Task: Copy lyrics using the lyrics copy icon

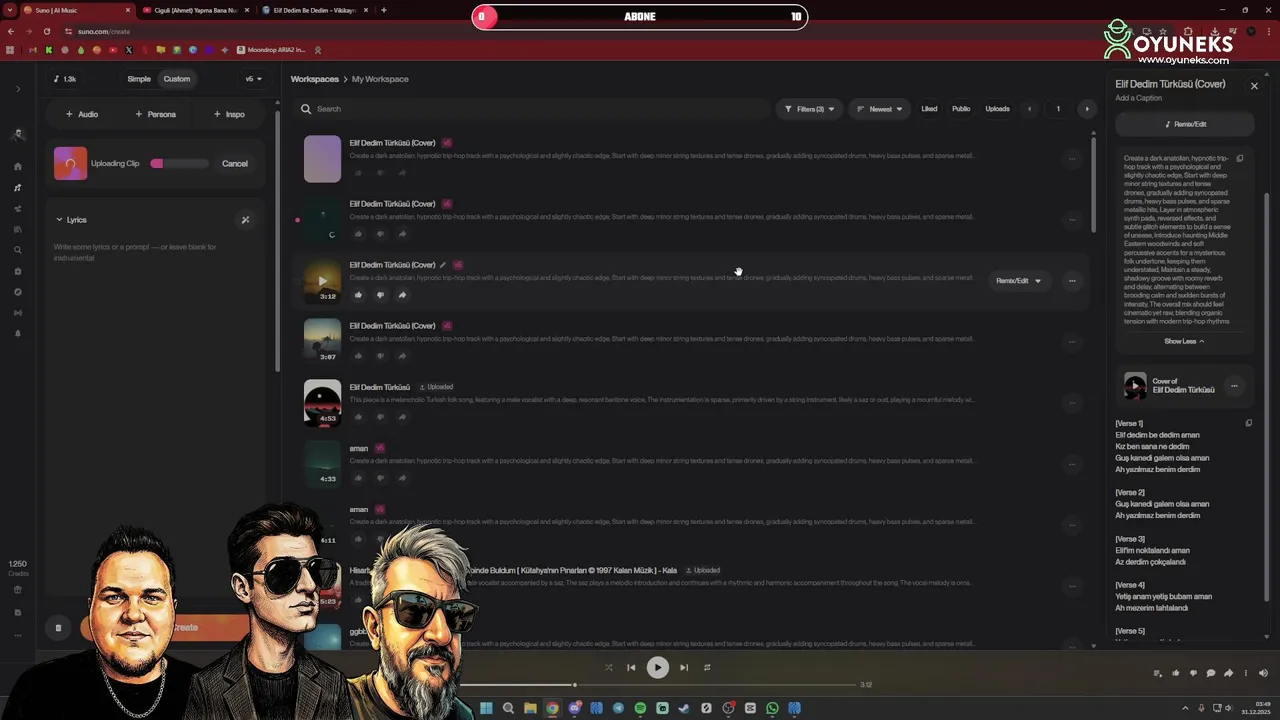Action: 1248,423
